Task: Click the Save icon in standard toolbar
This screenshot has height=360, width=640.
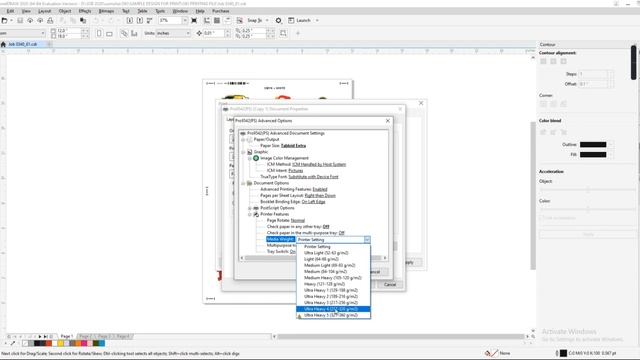Action: click(20, 20)
